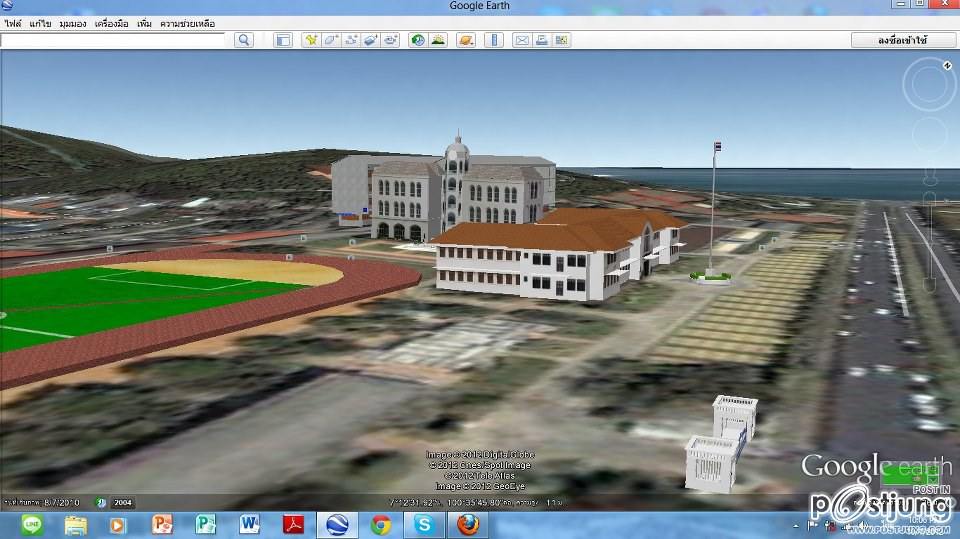The image size is (960, 539).
Task: Add a placemark with the yellow pushpin
Action: click(x=311, y=40)
